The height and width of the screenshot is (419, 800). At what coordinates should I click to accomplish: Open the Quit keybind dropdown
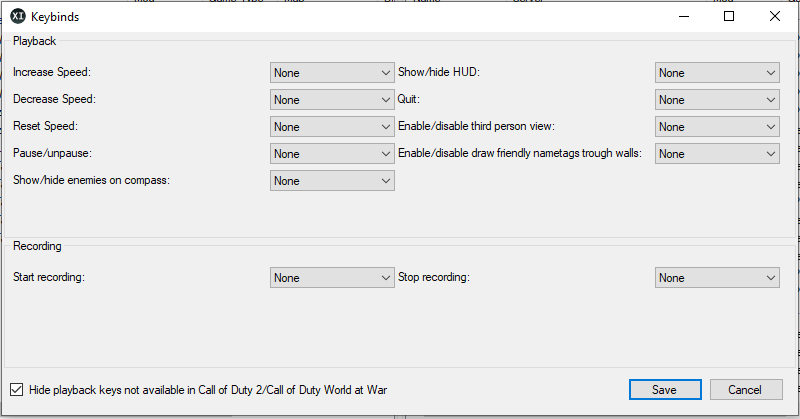pyautogui.click(x=717, y=100)
